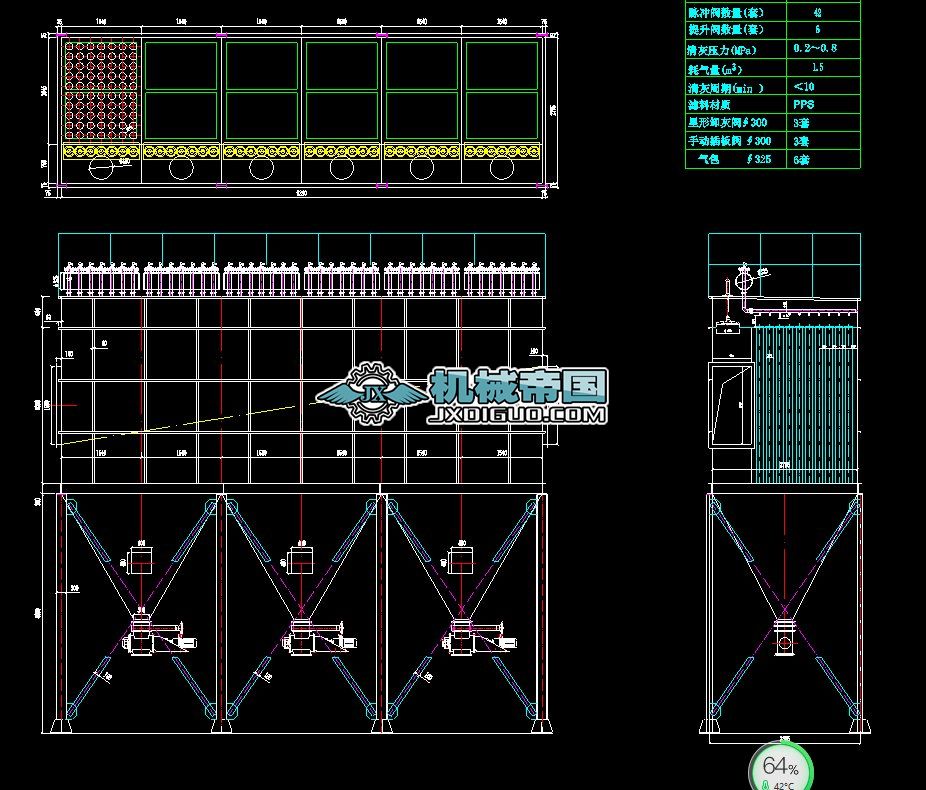Select the PPS material value
The image size is (926, 790).
(804, 105)
